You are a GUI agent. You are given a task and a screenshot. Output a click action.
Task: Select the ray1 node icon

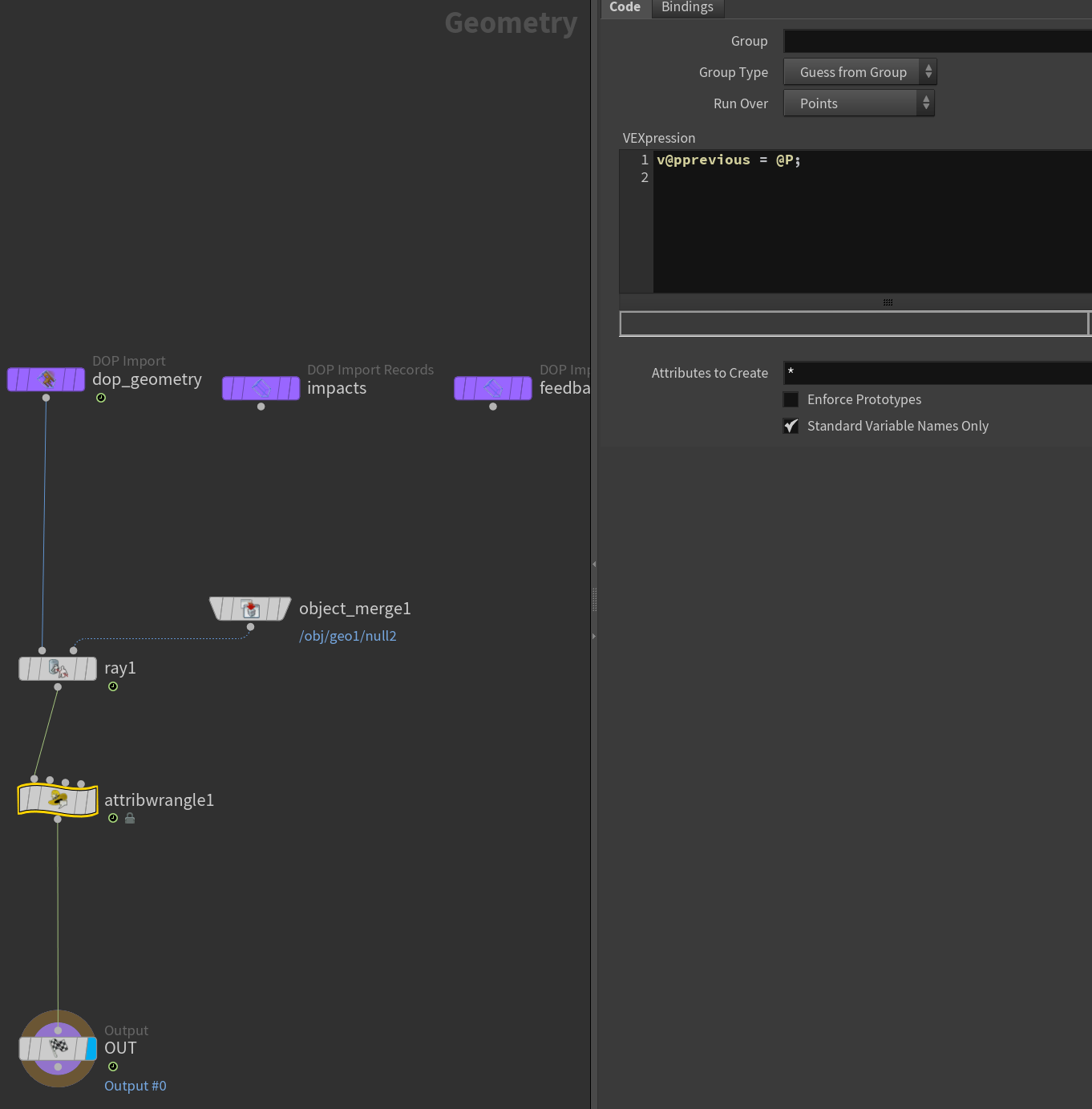[x=58, y=669]
